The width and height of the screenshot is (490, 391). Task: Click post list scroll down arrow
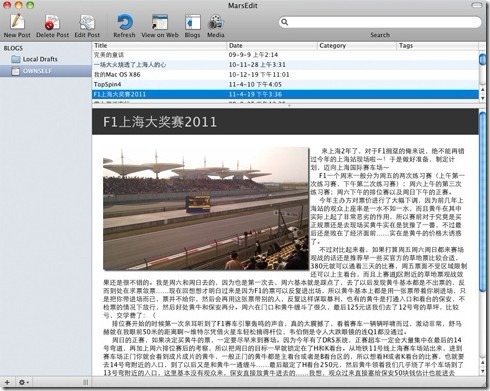click(482, 98)
